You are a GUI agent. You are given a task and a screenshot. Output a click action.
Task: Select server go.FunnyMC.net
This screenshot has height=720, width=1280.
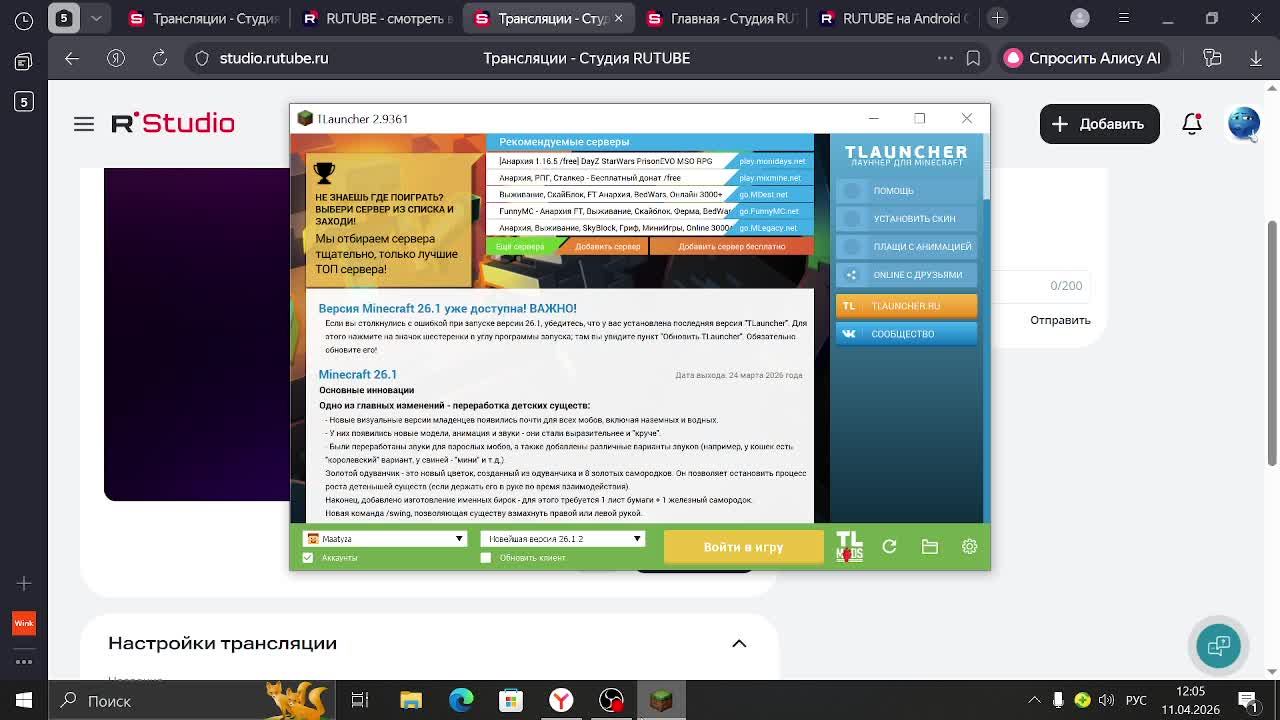(770, 211)
